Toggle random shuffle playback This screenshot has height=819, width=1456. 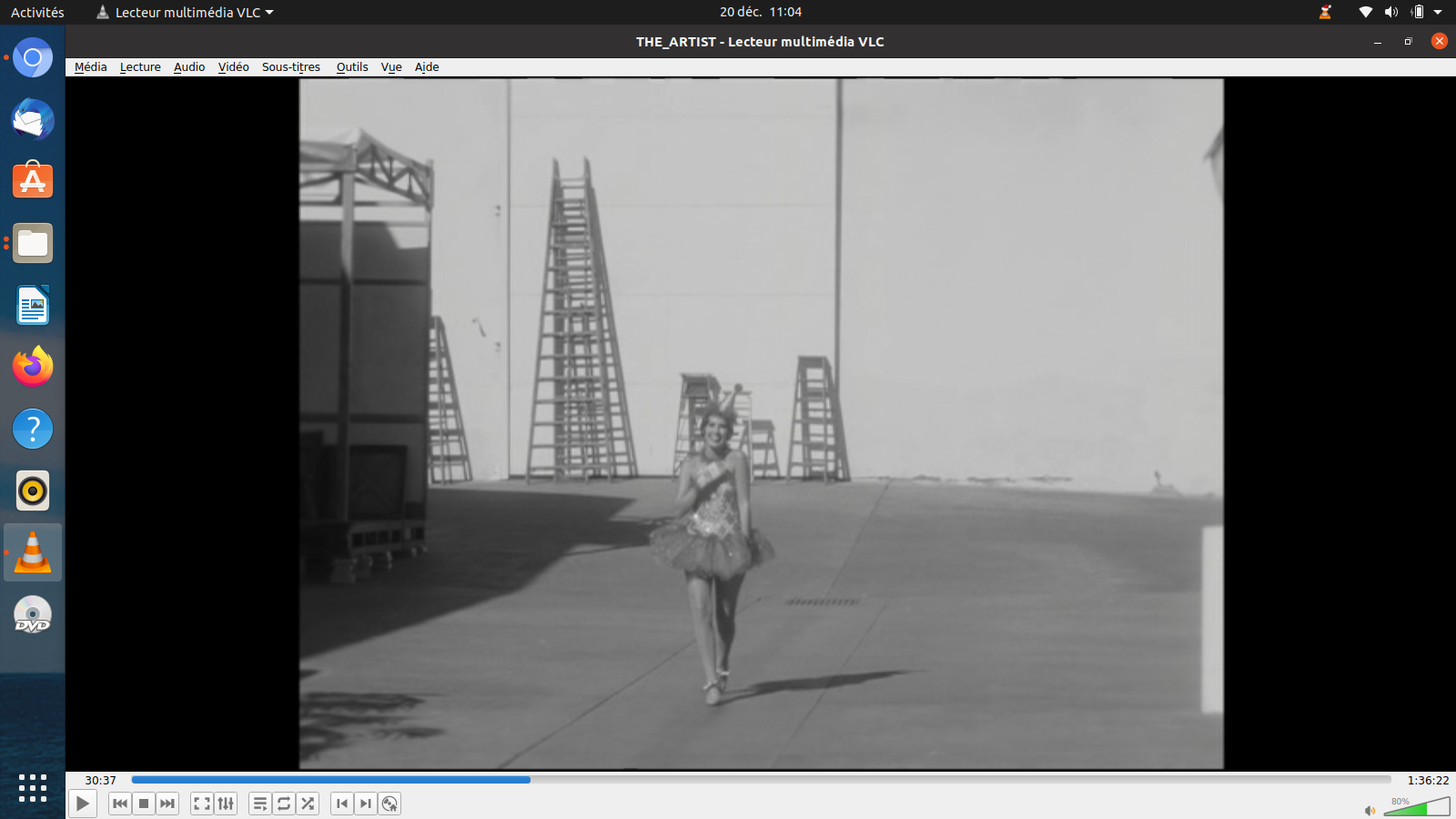tap(308, 804)
